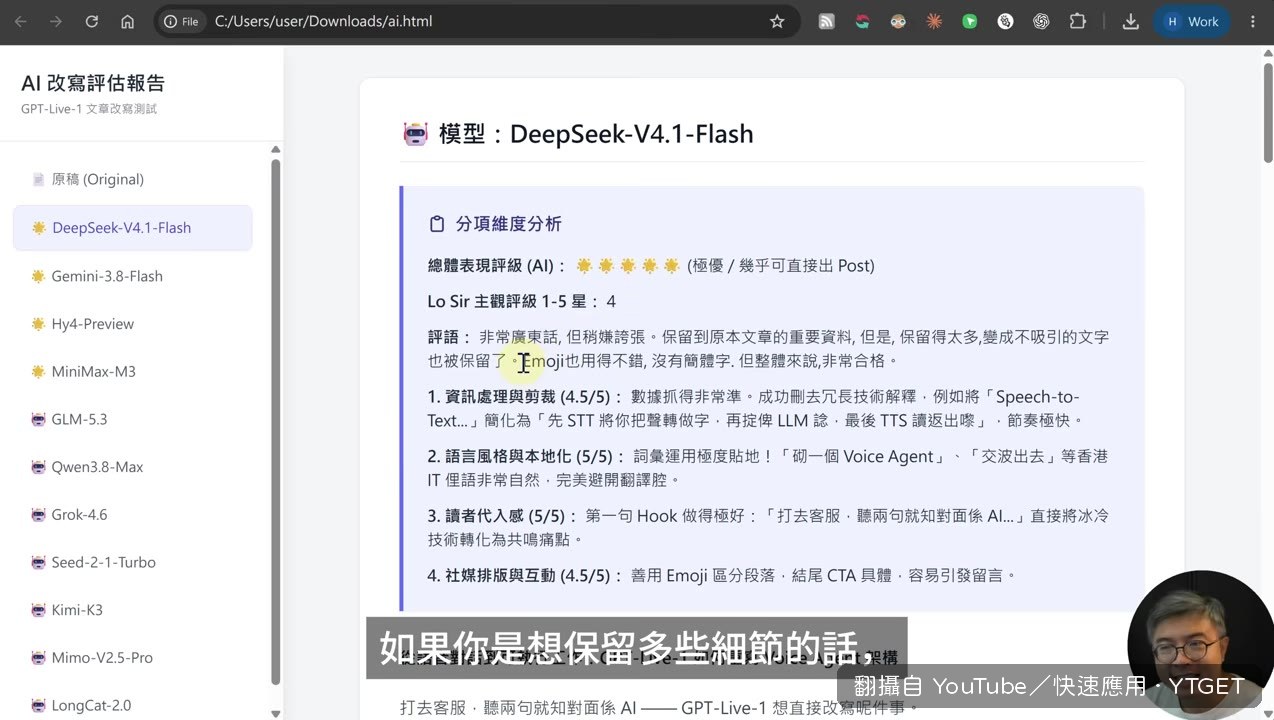Screen dimensions: 1274x720
Task: Select Mimo-V2.5-Pro in the sidebar
Action: pyautogui.click(x=132, y=658)
